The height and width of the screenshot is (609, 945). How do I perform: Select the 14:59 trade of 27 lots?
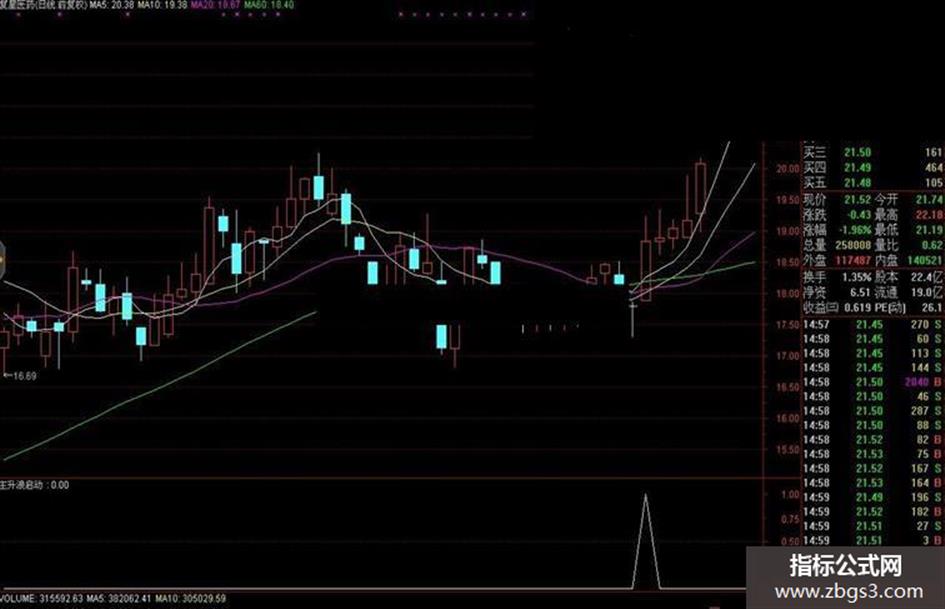click(x=873, y=526)
